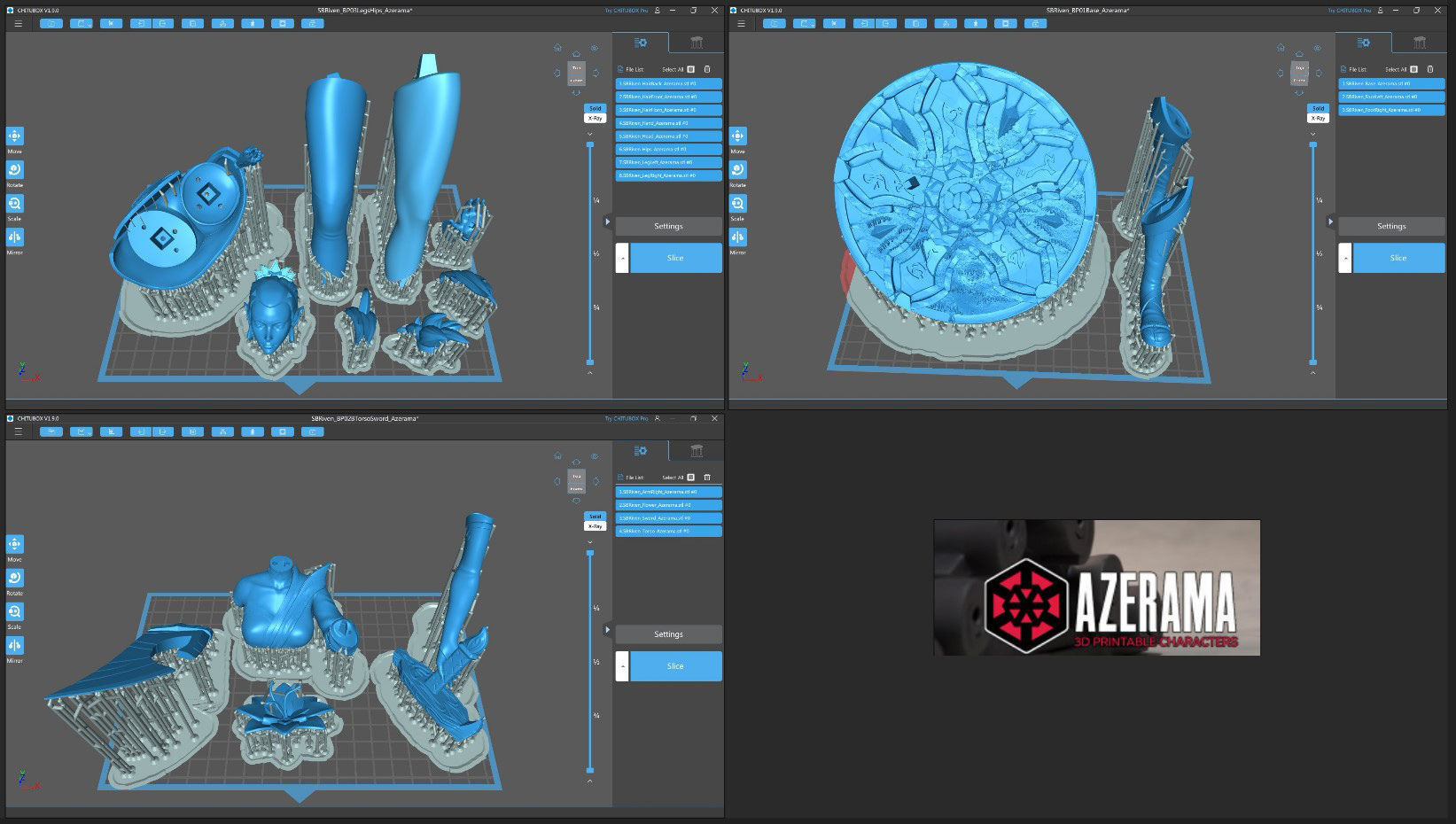Enable X-Ray view mode in TorsoSword window
The image size is (1456, 824).
595,525
